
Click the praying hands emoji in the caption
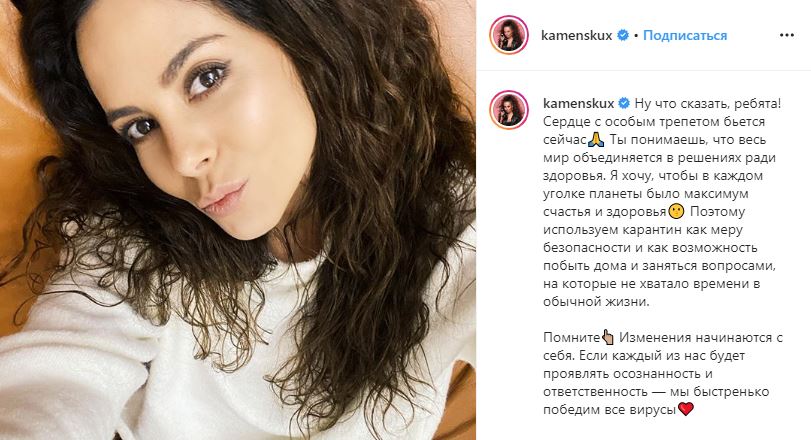click(x=596, y=140)
